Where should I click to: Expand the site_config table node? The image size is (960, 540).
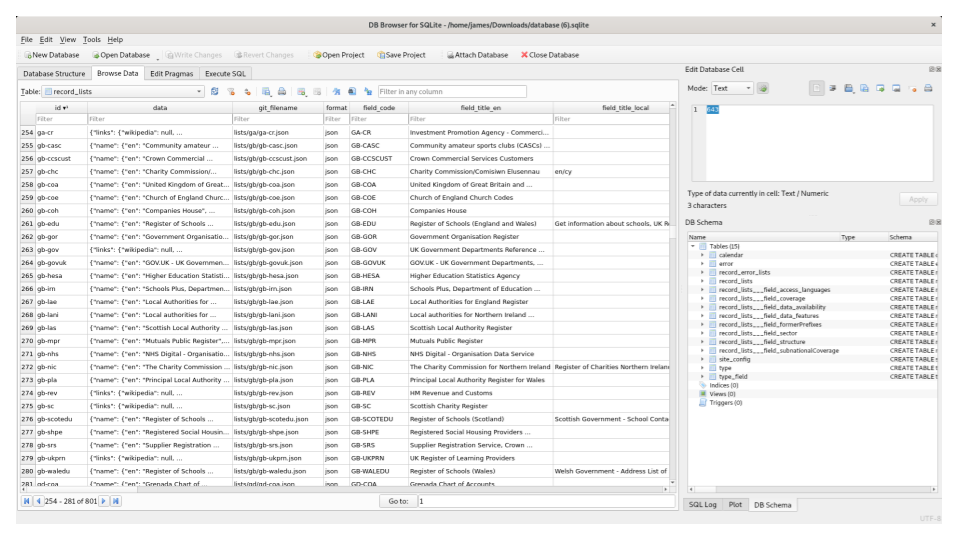pos(702,359)
